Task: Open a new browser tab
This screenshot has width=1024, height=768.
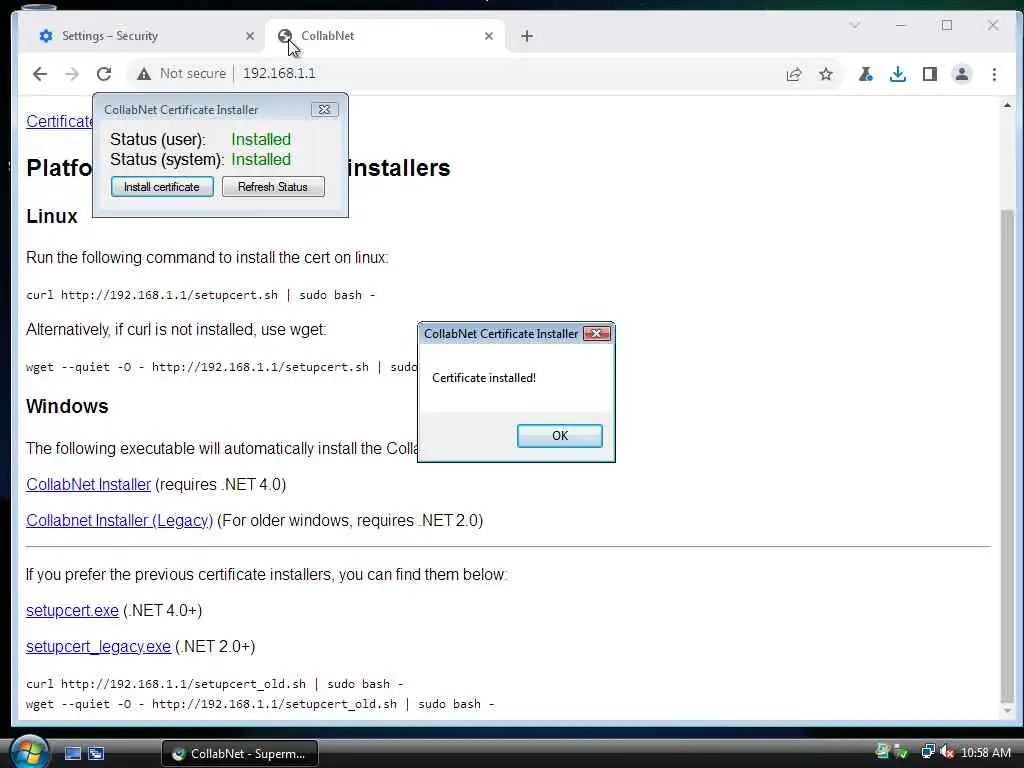Action: [527, 36]
